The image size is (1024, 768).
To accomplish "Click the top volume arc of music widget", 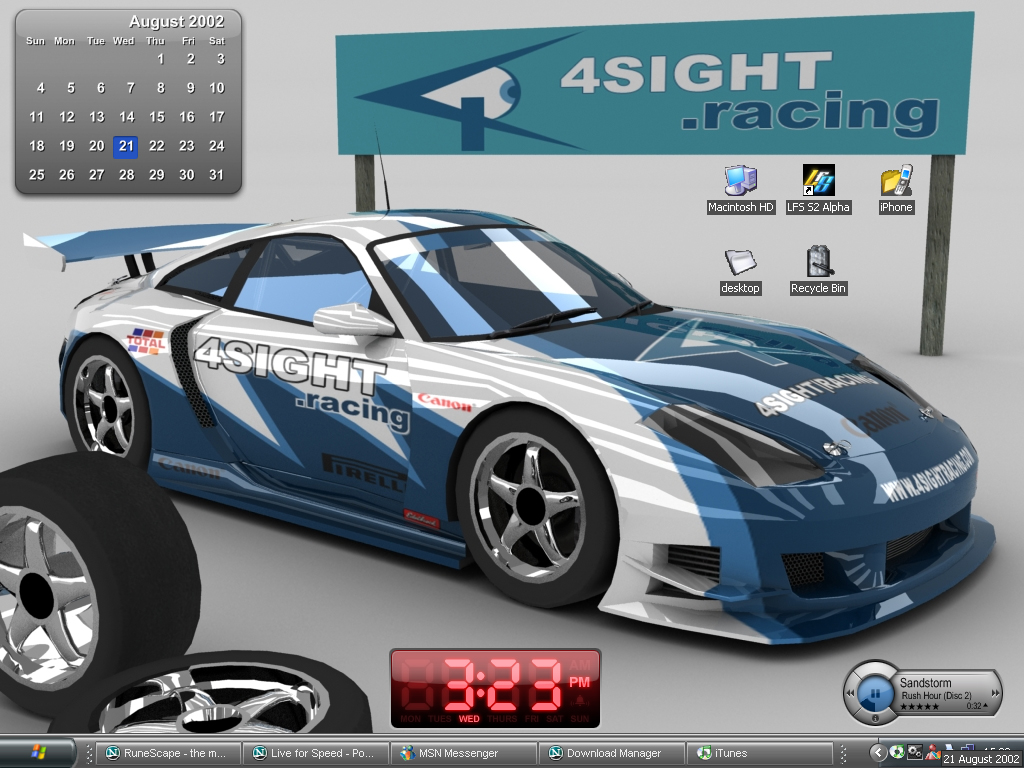I will pyautogui.click(x=875, y=669).
